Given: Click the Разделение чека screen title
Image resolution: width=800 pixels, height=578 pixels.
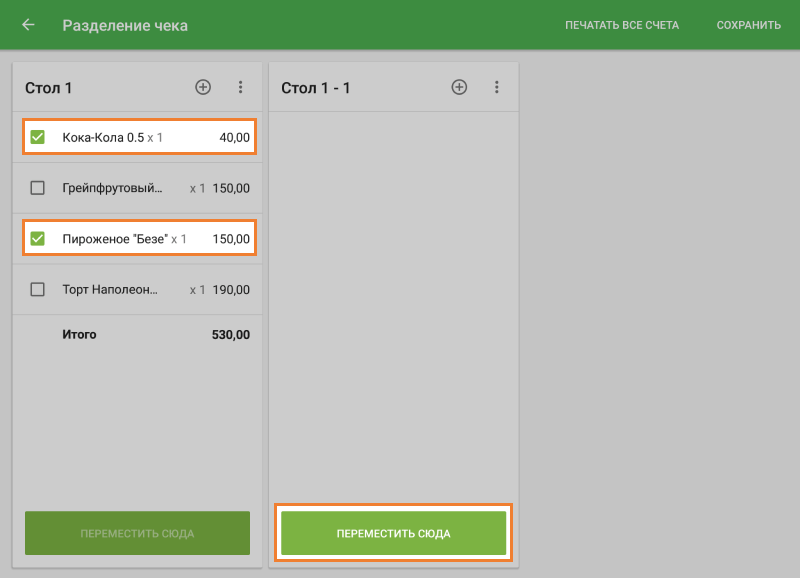Looking at the screenshot, I should tap(125, 25).
